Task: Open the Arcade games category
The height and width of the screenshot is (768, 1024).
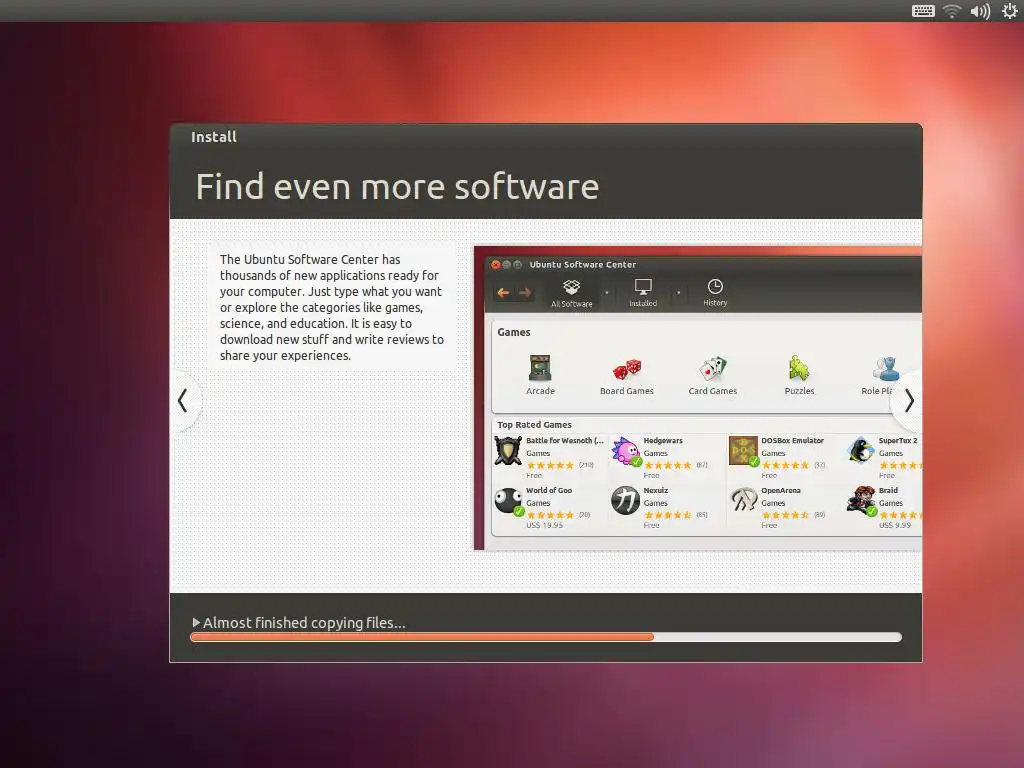Action: (x=540, y=375)
